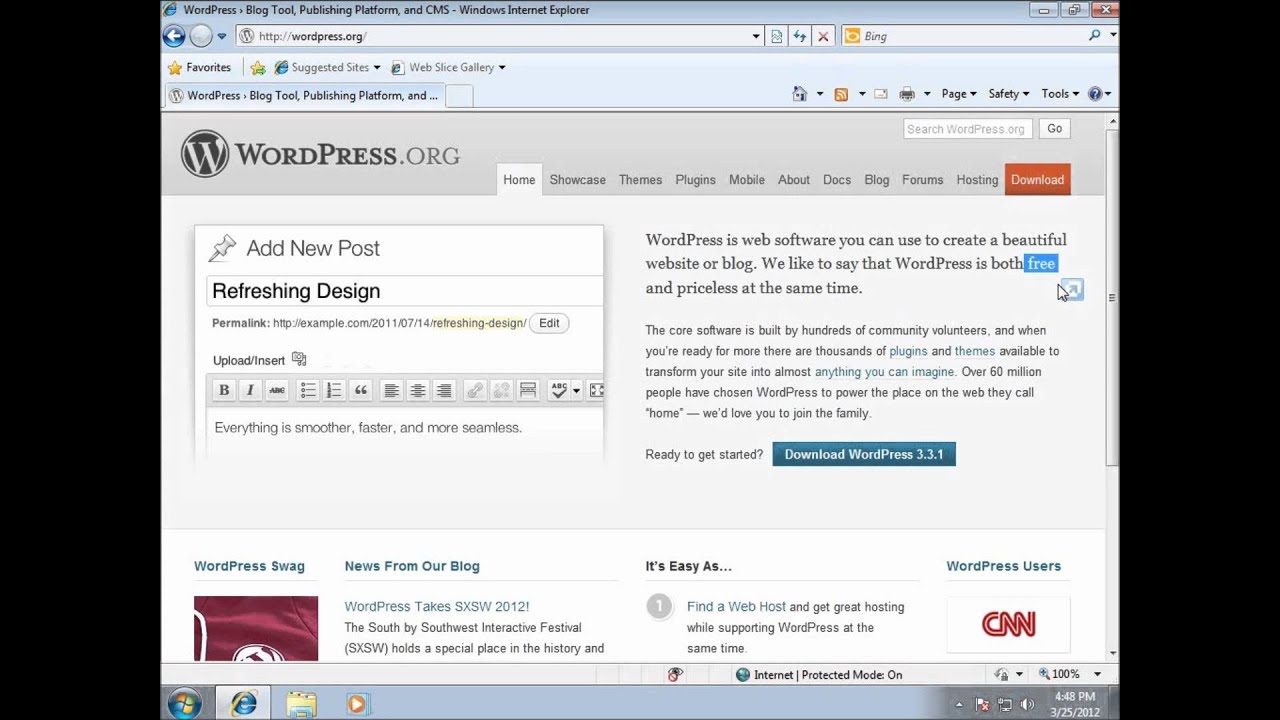Click the Insert More tag icon
1280x720 pixels.
click(528, 390)
